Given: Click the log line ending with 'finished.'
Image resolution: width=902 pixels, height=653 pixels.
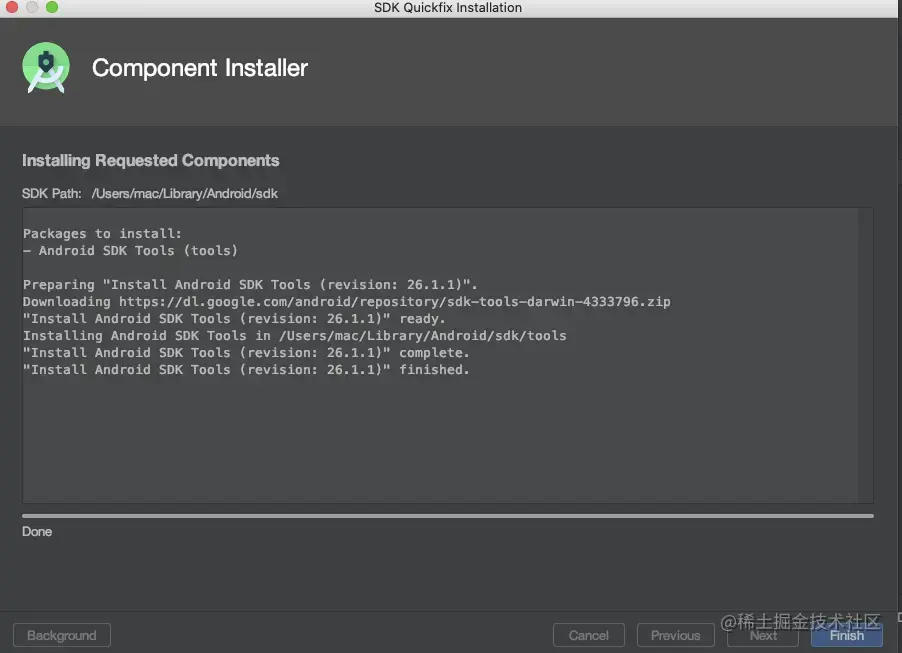Looking at the screenshot, I should click(246, 370).
